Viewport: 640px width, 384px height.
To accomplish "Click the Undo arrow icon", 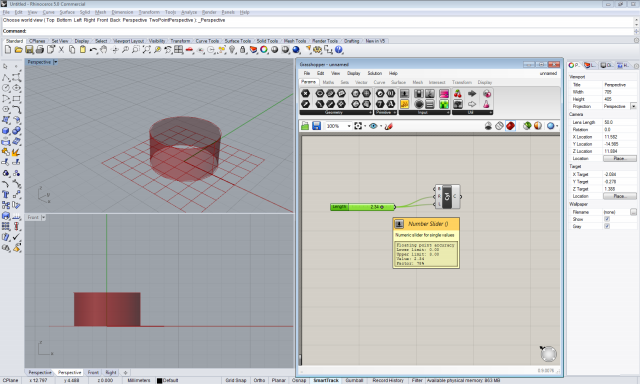I will pyautogui.click(x=93, y=49).
